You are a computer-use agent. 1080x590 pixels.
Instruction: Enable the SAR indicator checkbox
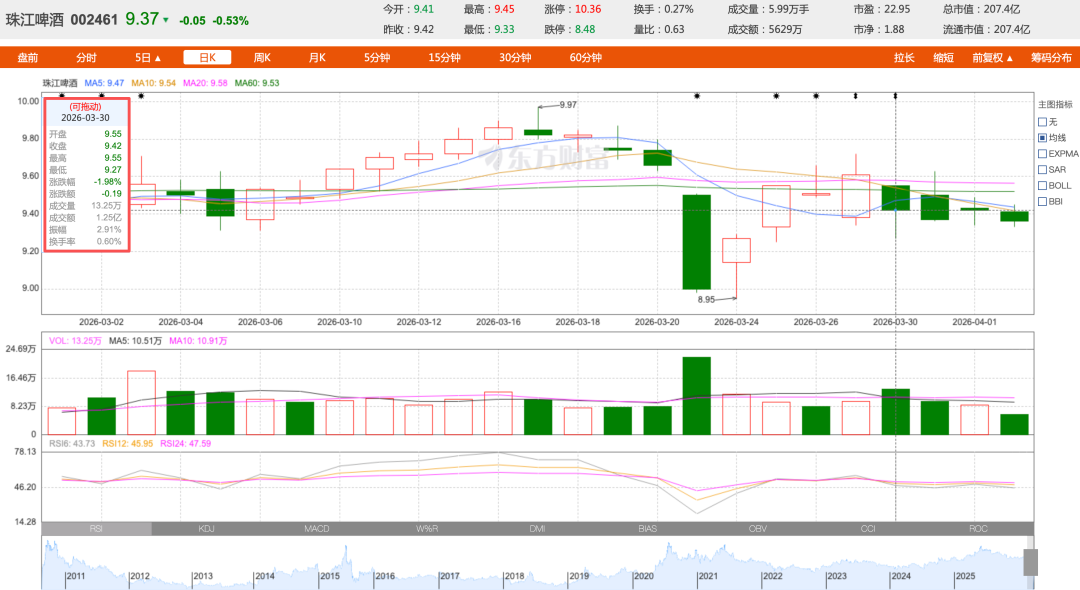[x=1042, y=169]
